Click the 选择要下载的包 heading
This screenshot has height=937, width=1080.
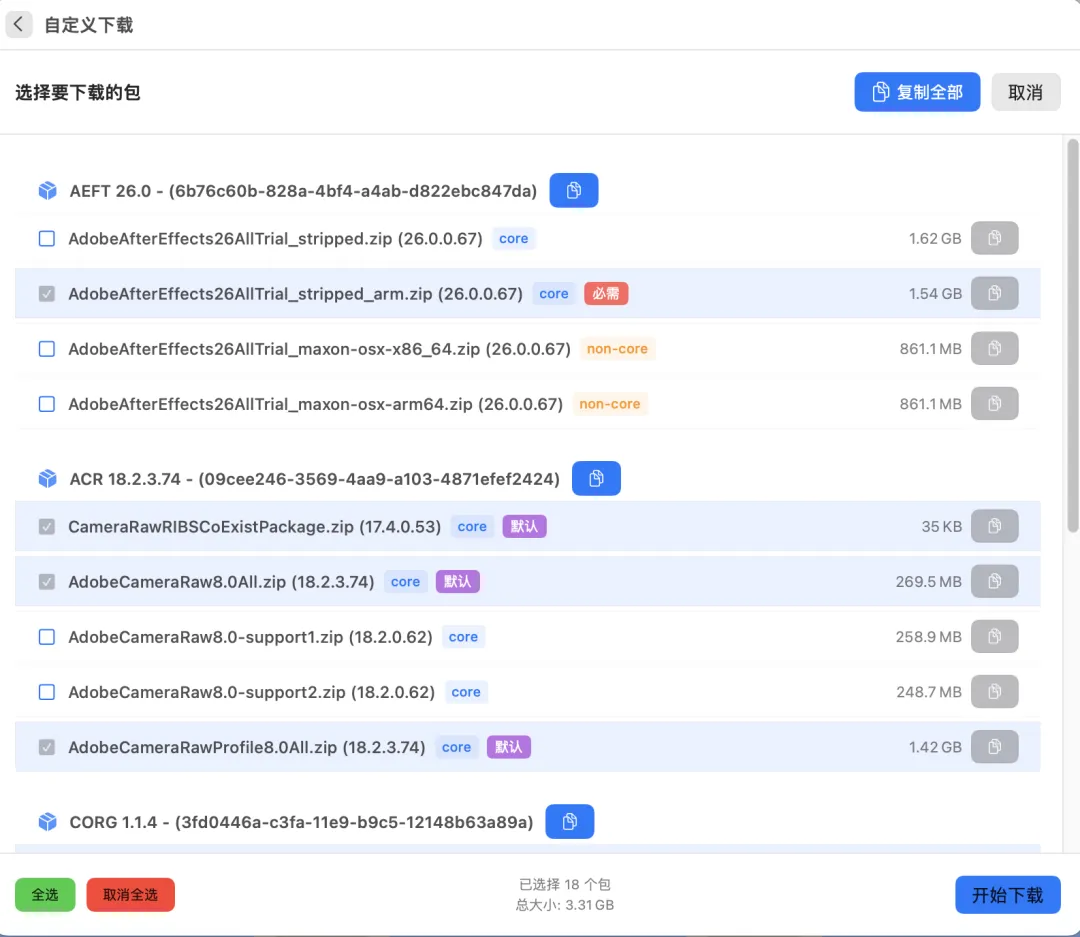(78, 92)
